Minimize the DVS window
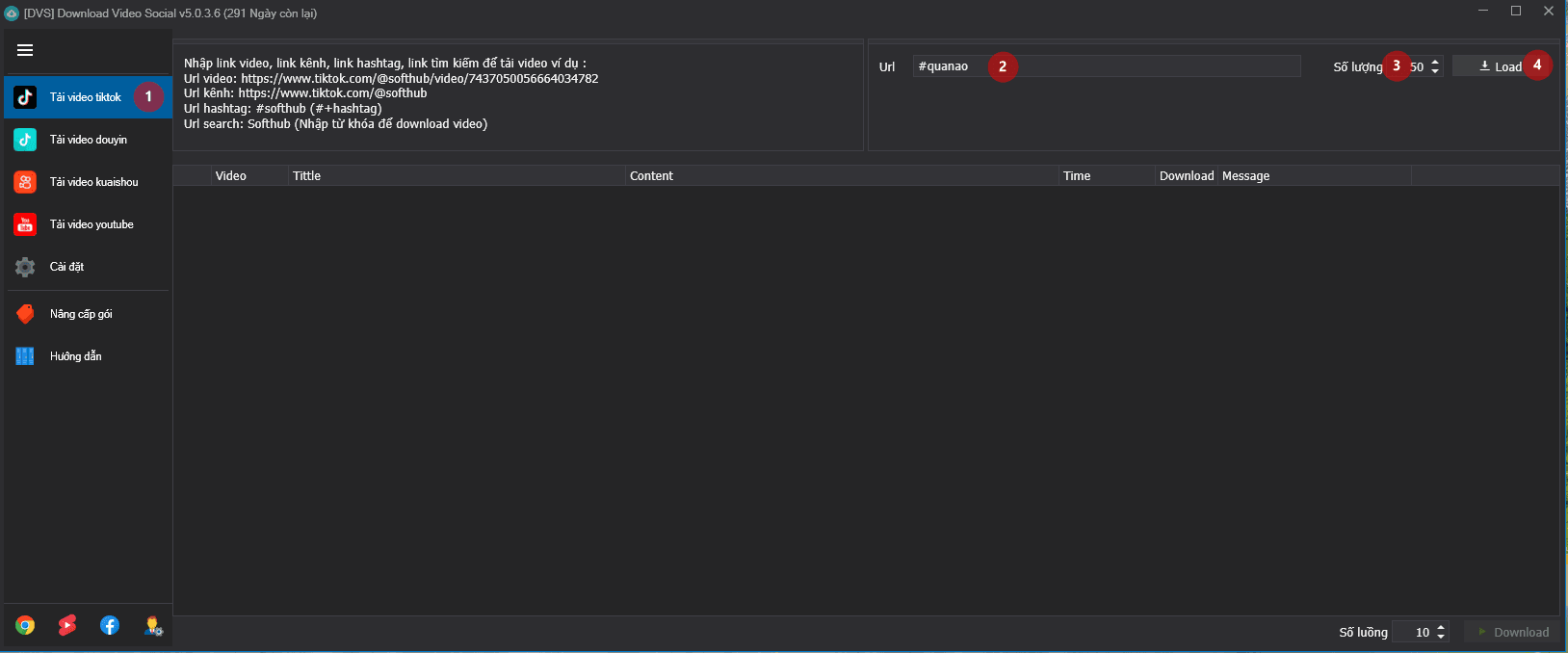The image size is (1568, 653). click(x=1483, y=11)
